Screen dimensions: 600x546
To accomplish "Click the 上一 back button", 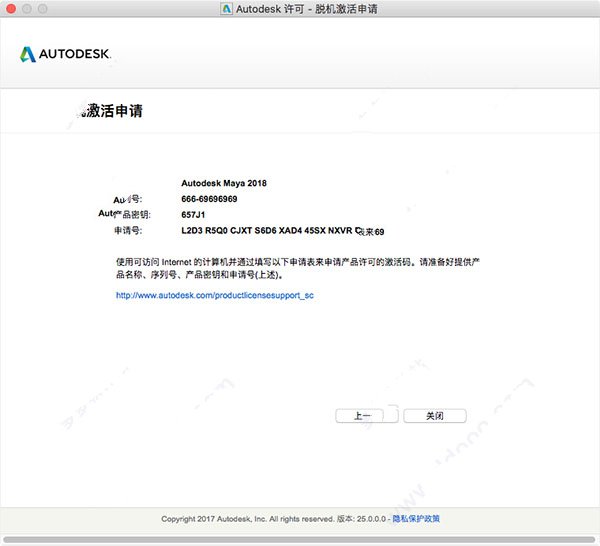I will (x=367, y=416).
